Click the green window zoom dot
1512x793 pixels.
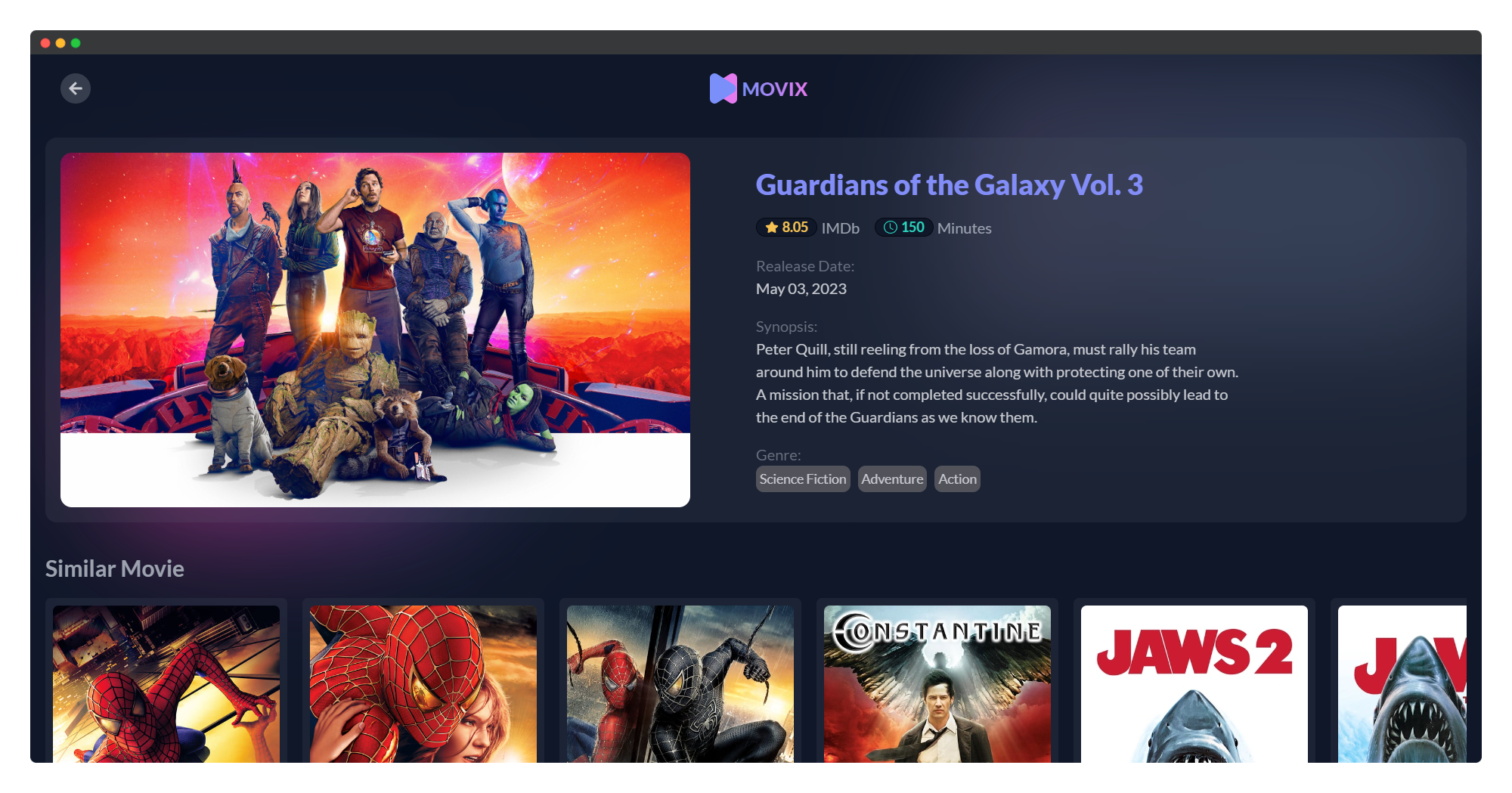(76, 43)
